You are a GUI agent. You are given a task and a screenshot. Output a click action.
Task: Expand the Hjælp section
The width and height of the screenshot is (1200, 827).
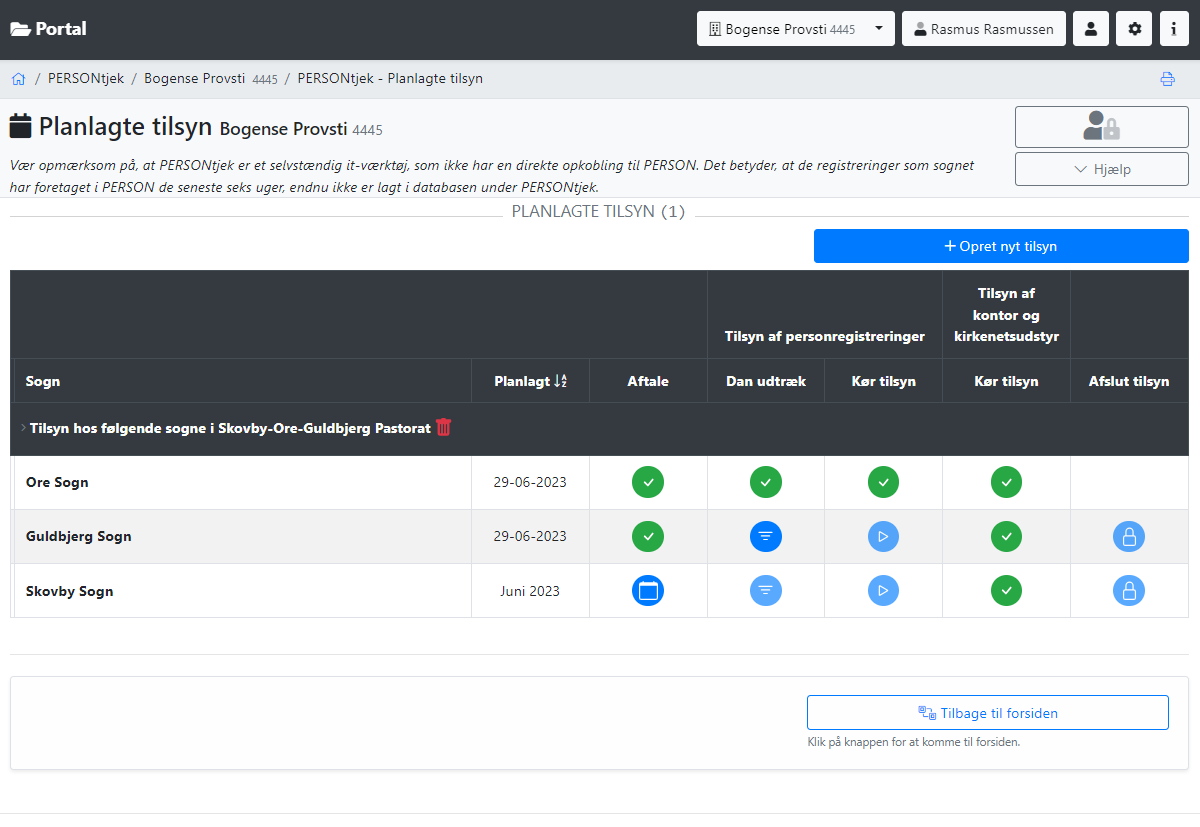[1102, 169]
